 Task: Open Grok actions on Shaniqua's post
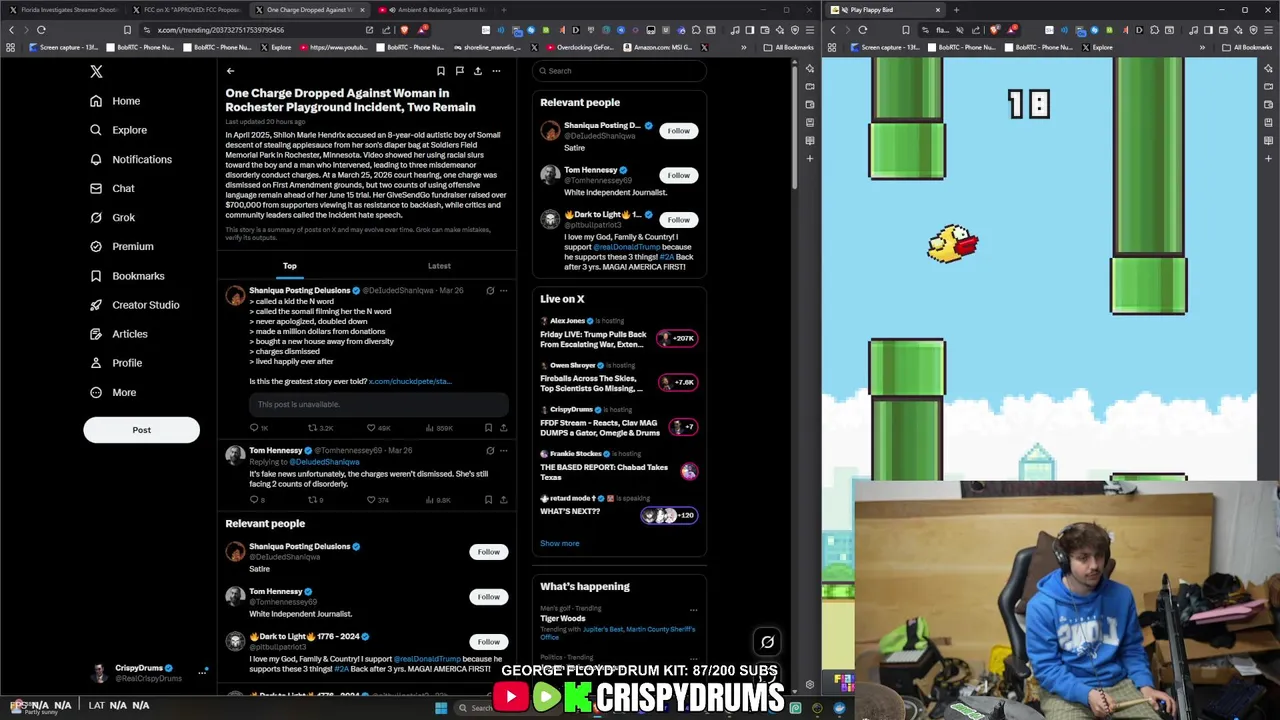tap(490, 291)
